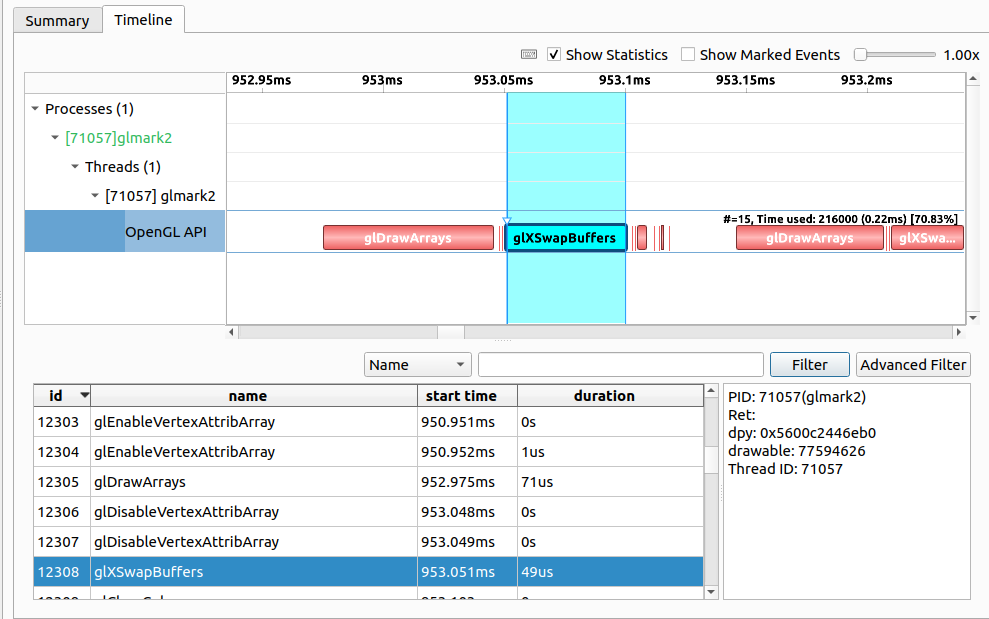Click the keyboard shortcuts icon
This screenshot has width=989, height=619.
529,55
